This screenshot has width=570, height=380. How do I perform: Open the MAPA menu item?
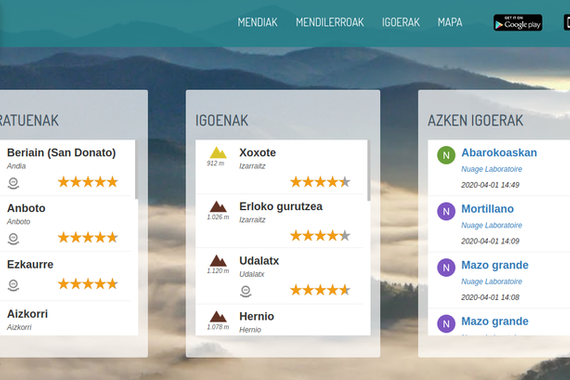[450, 22]
